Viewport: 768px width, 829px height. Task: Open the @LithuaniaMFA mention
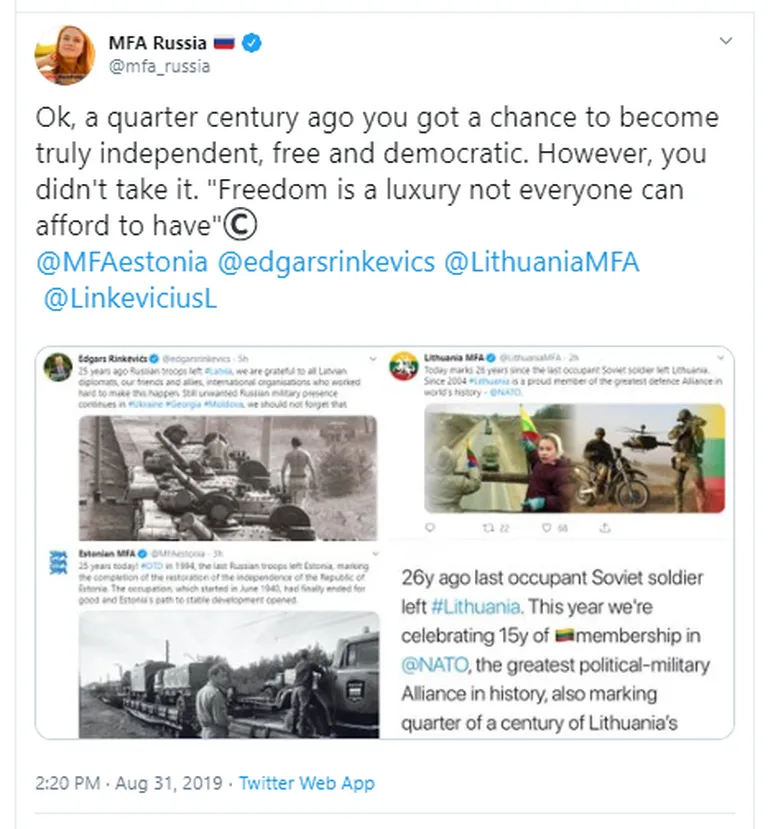(x=542, y=262)
